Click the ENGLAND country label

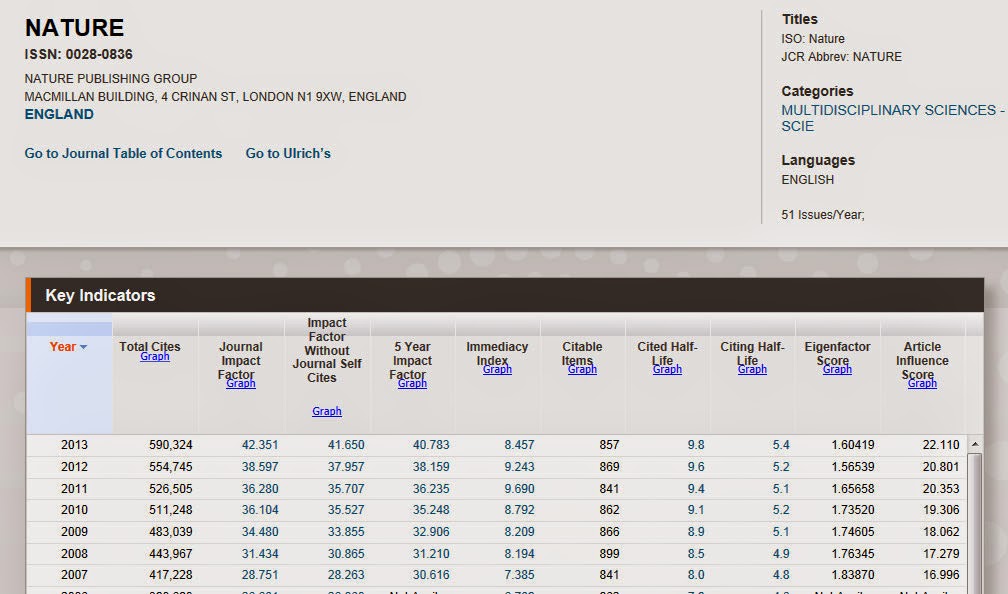pos(59,114)
